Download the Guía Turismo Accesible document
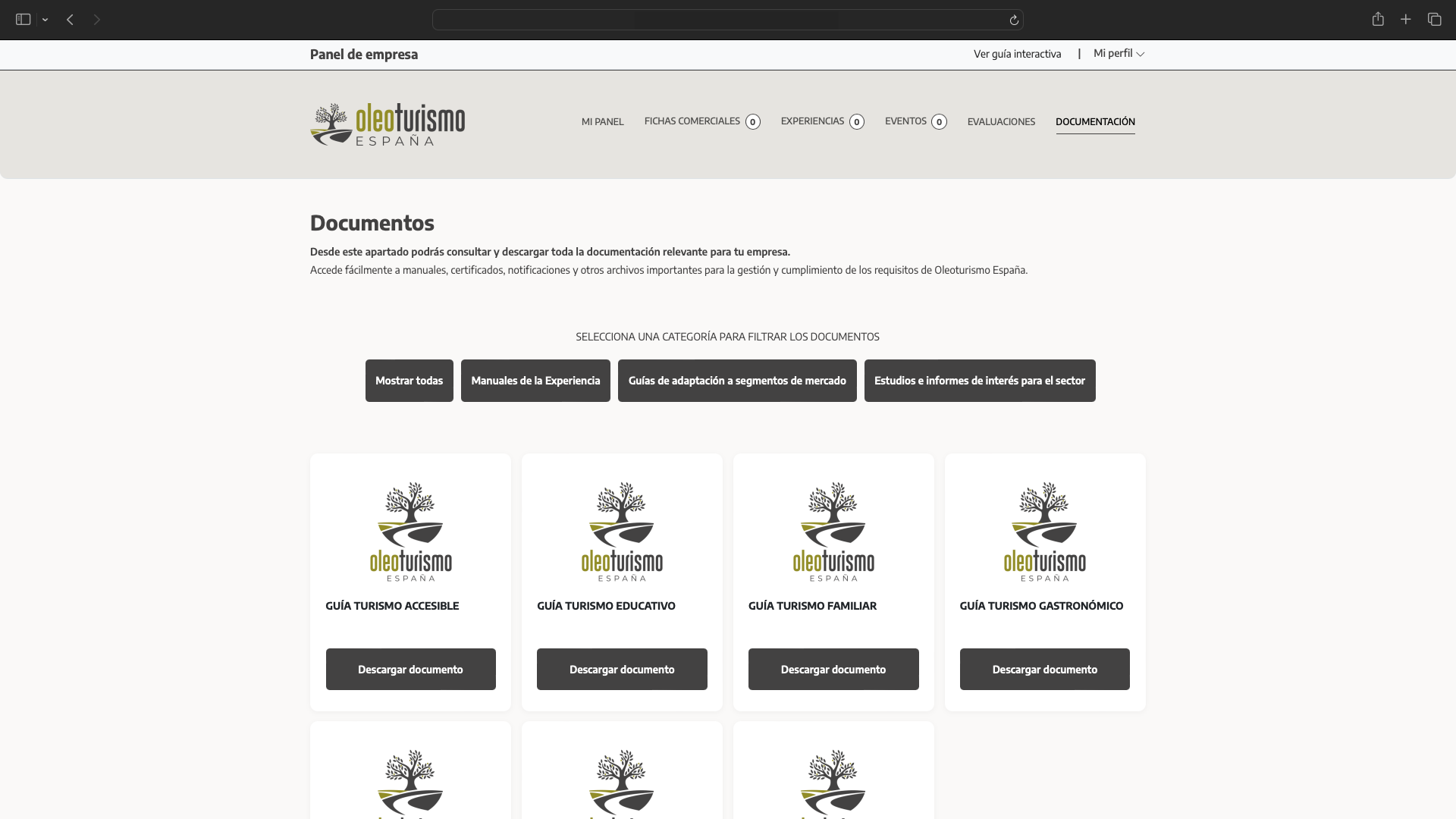The image size is (1456, 819). [410, 669]
